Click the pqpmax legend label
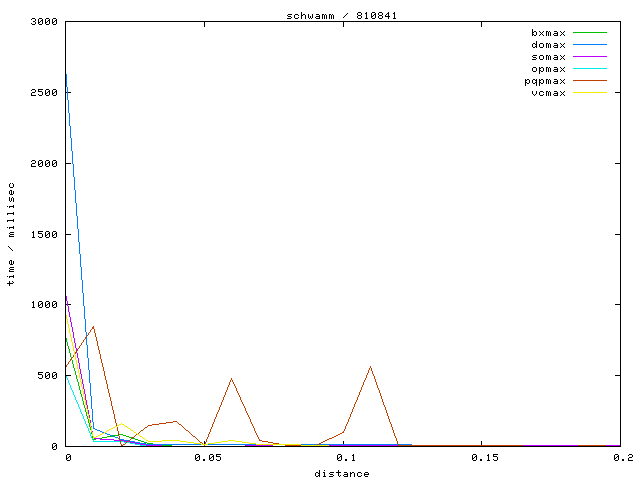Viewport: 640px width, 480px height. click(x=546, y=81)
